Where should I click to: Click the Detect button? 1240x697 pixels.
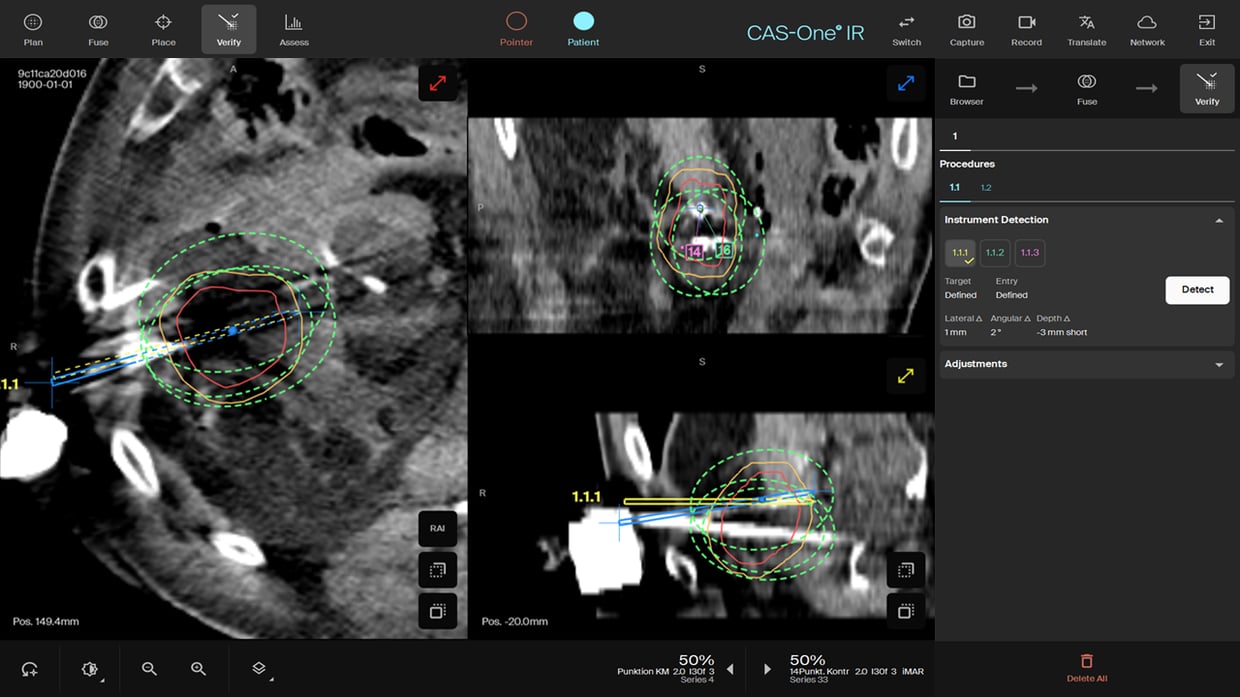(x=1197, y=290)
